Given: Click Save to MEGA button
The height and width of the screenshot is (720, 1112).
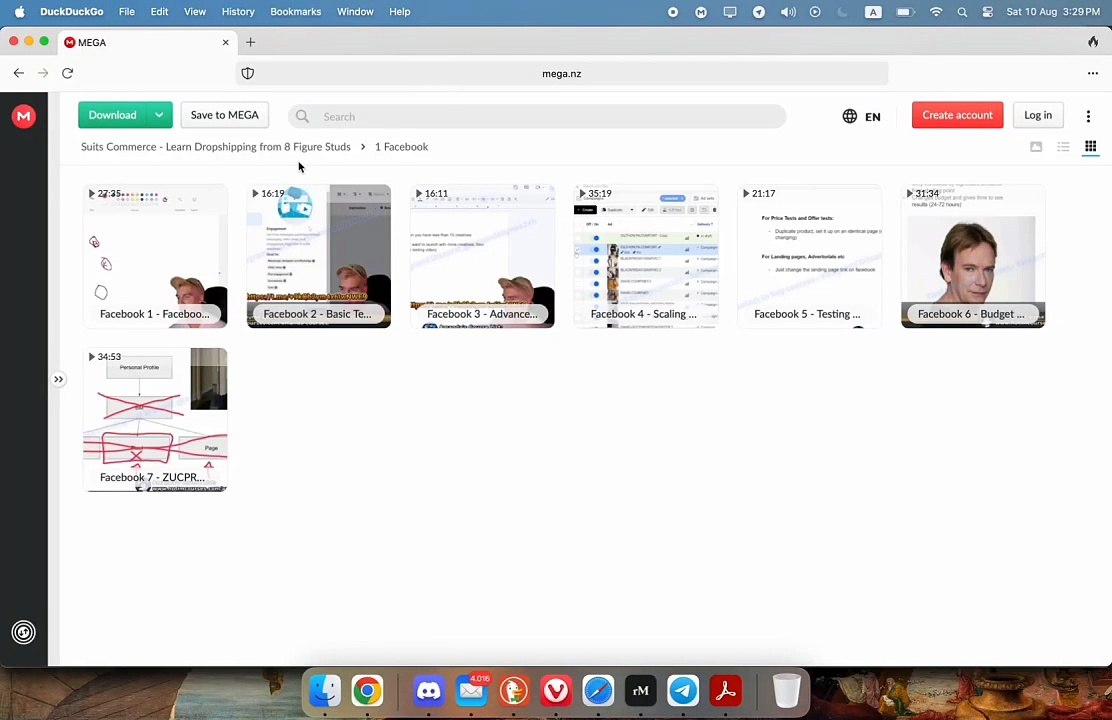Looking at the screenshot, I should pos(225,115).
